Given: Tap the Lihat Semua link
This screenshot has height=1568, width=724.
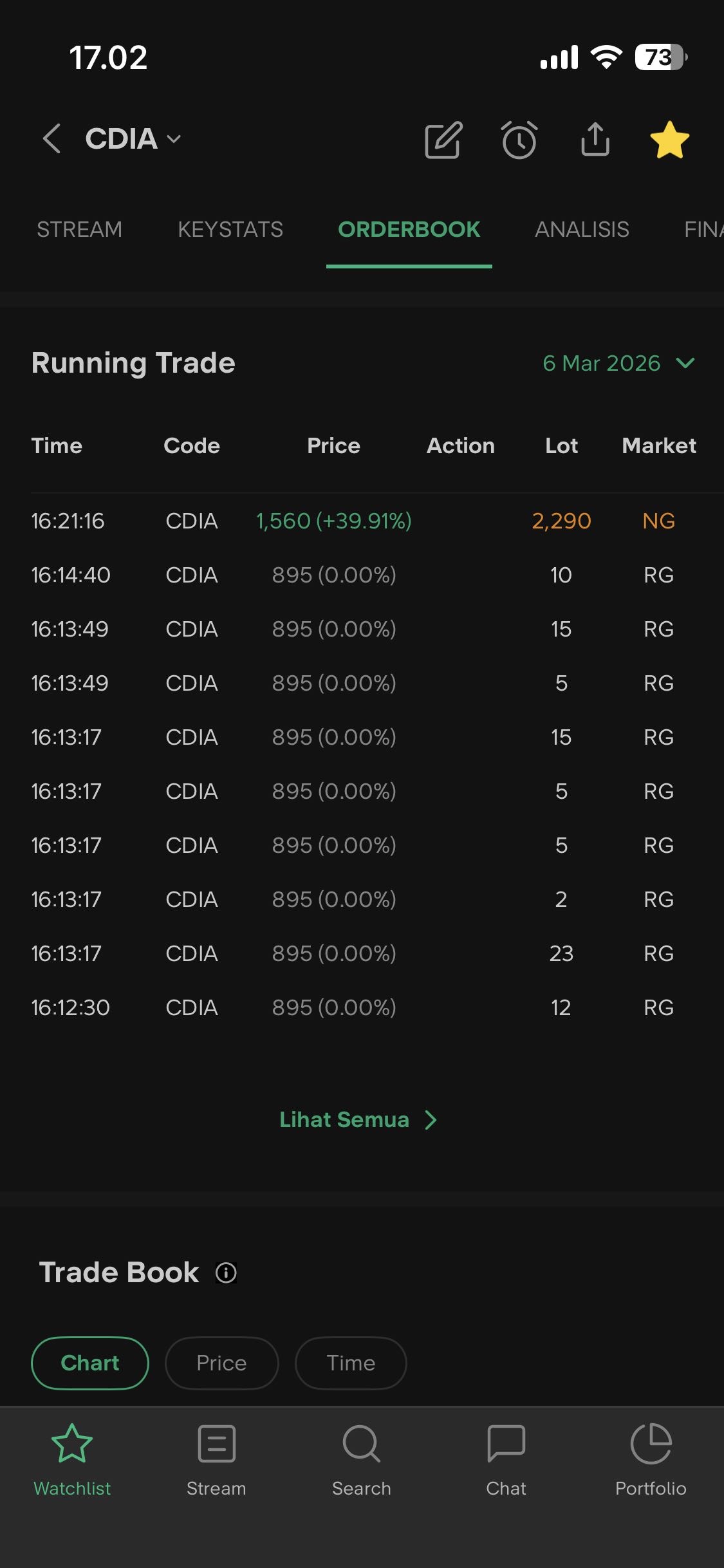Looking at the screenshot, I should pos(358,1120).
